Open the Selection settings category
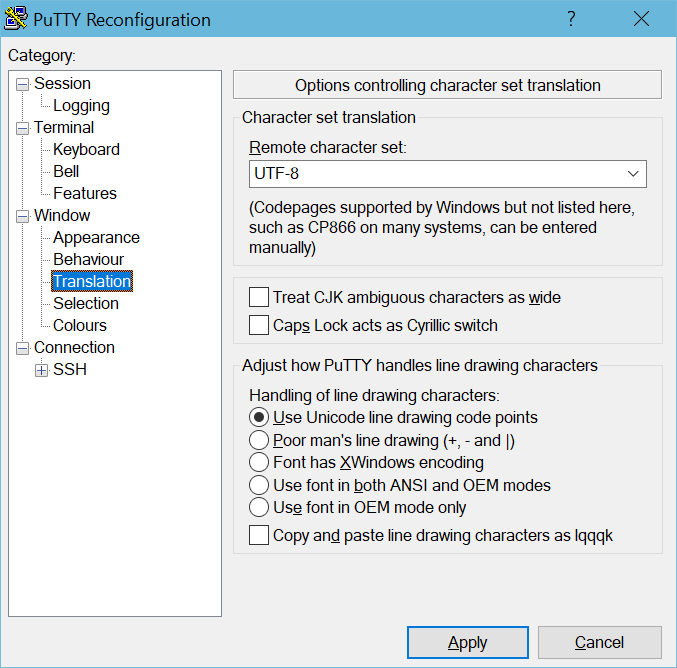The height and width of the screenshot is (668, 677). (85, 303)
